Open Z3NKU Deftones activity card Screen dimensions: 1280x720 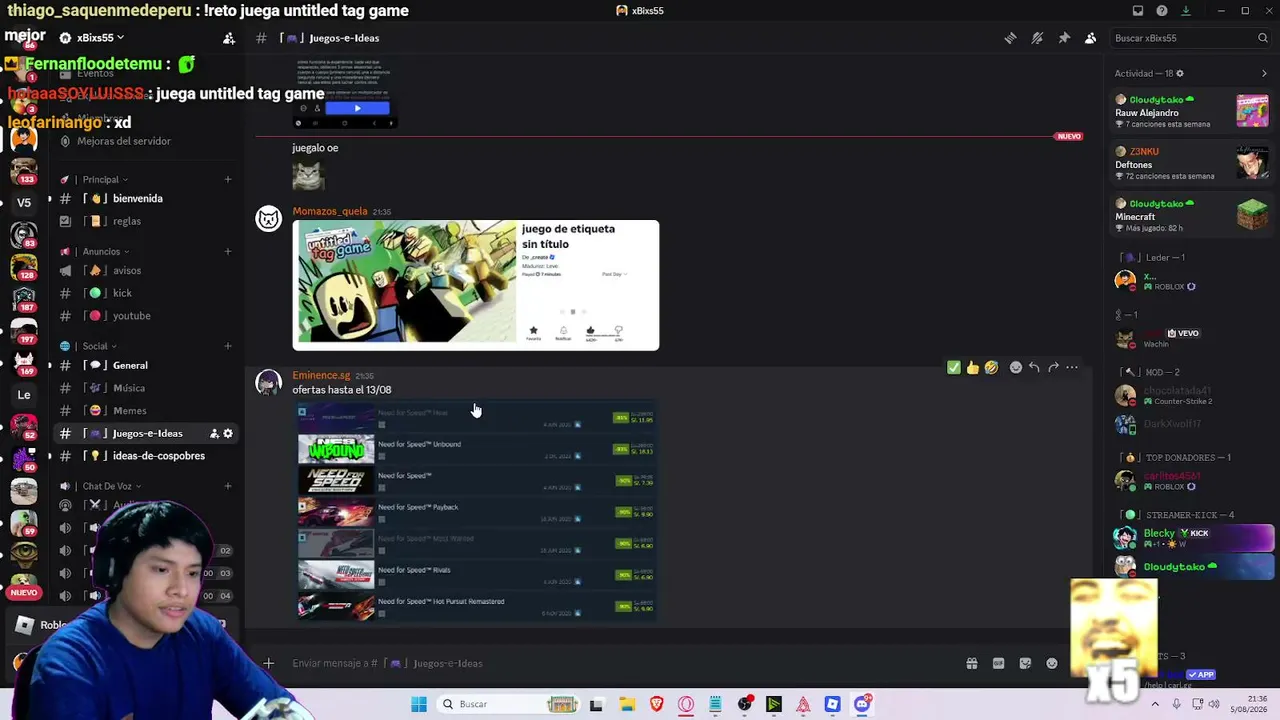pos(1192,164)
